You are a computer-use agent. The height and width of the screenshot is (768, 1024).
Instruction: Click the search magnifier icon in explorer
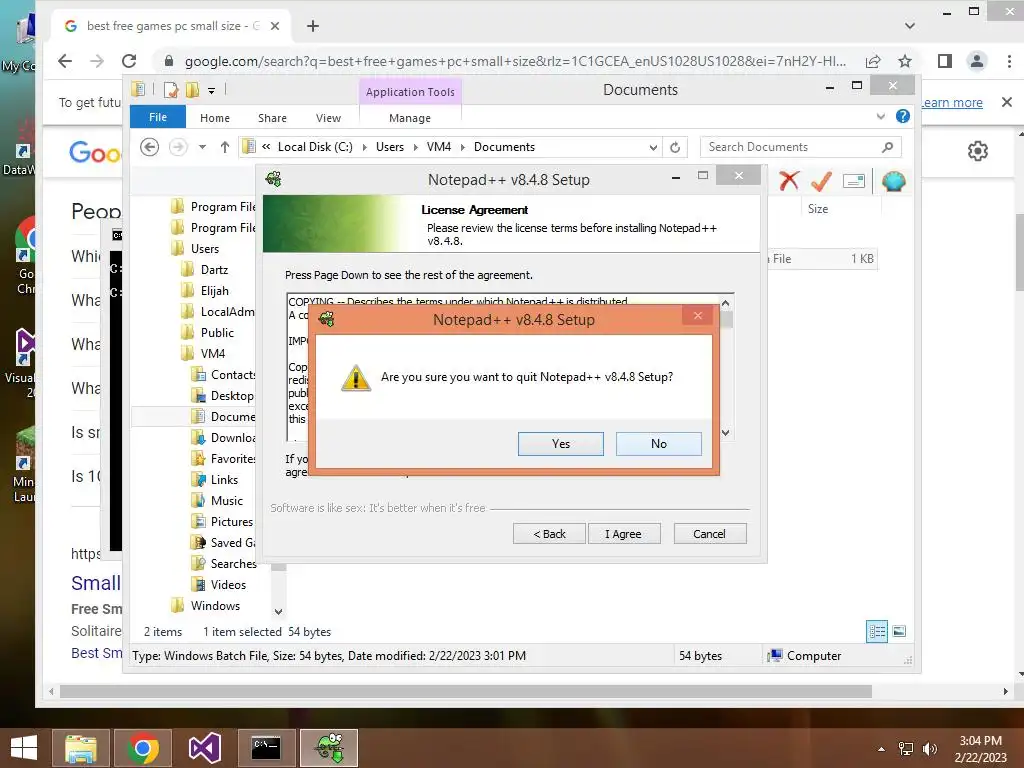point(887,147)
